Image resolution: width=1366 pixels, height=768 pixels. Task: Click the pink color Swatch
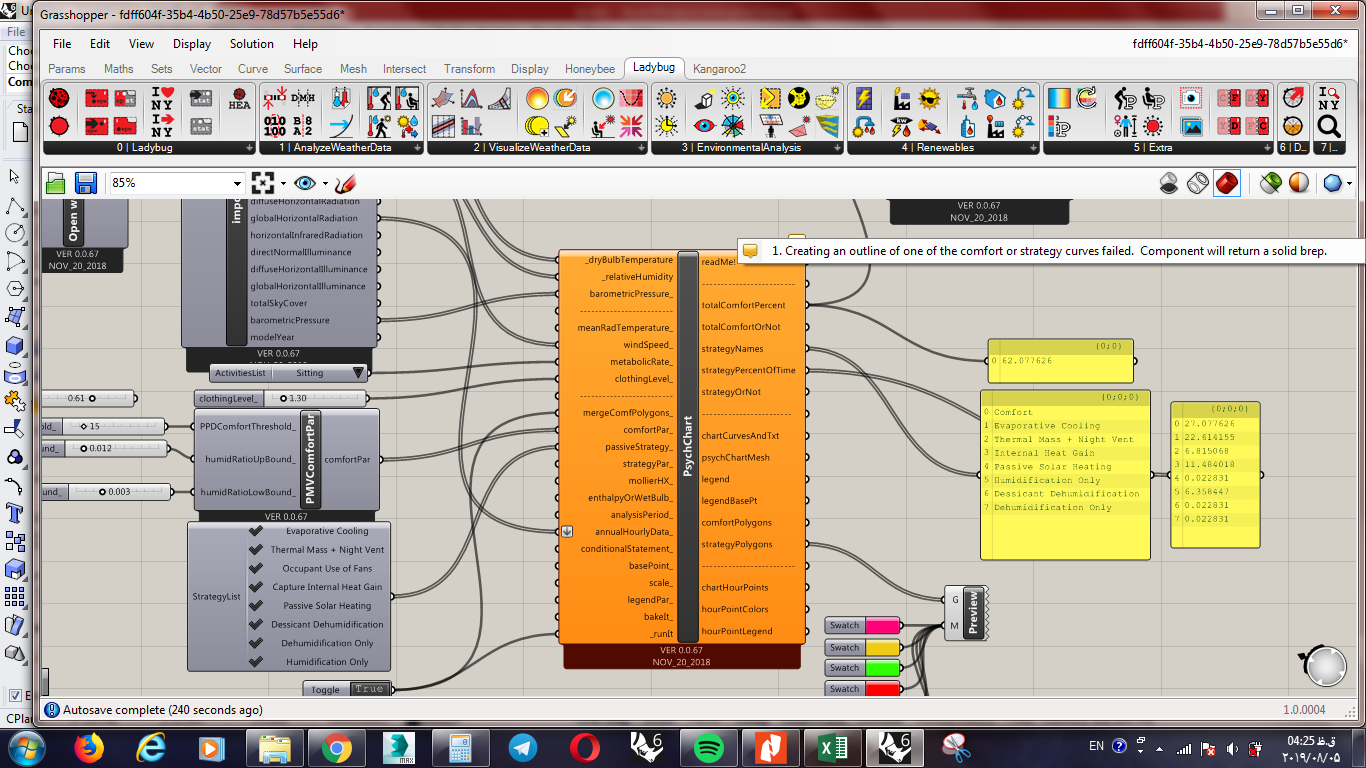882,626
